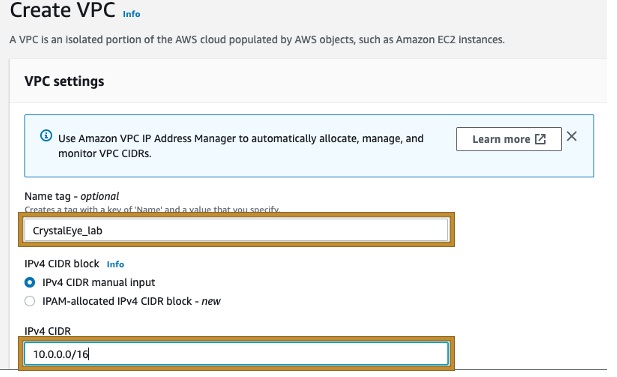Click the IPv4 CIDR input field

click(236, 354)
